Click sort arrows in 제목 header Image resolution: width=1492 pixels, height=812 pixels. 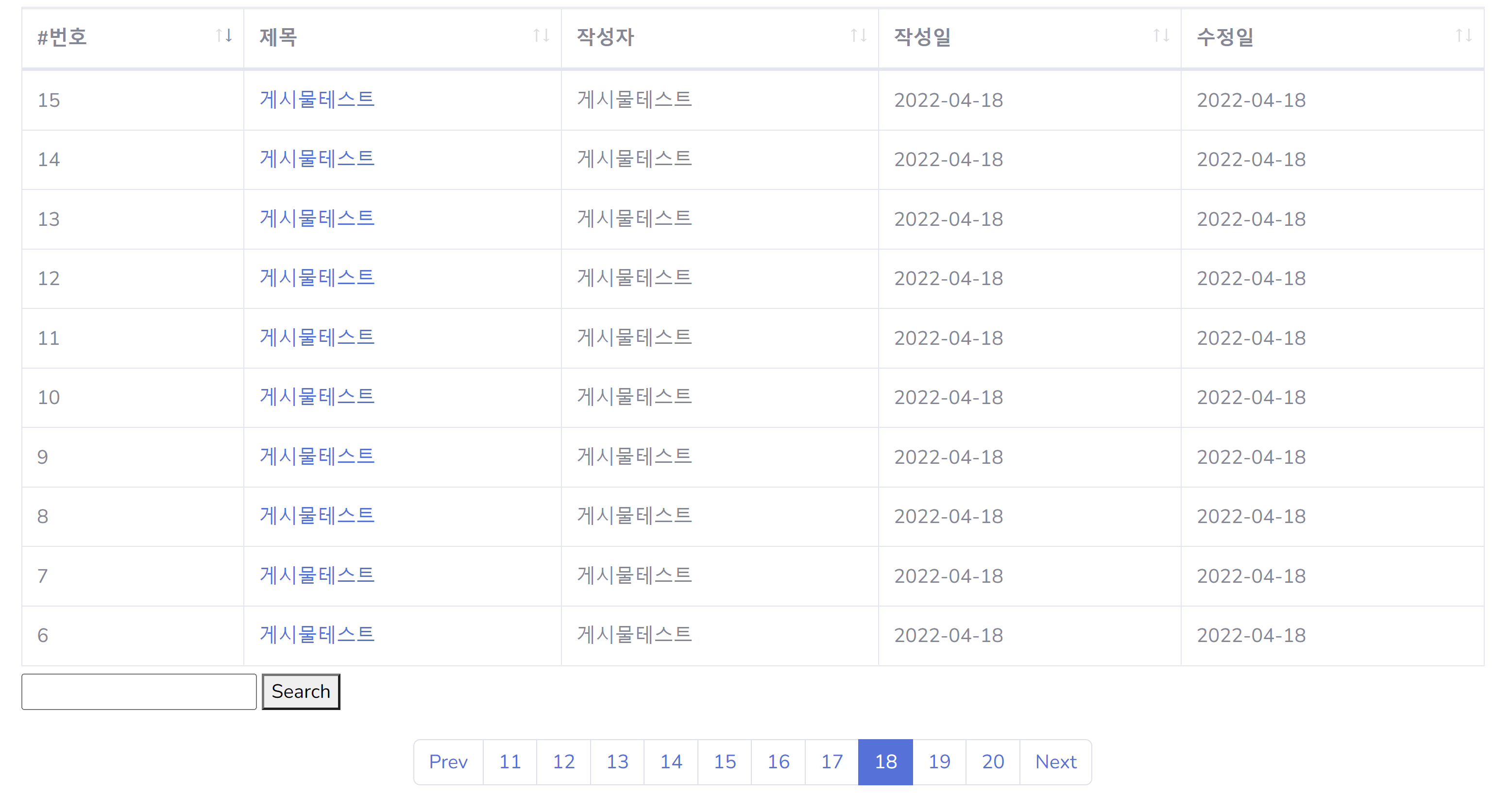[x=541, y=36]
